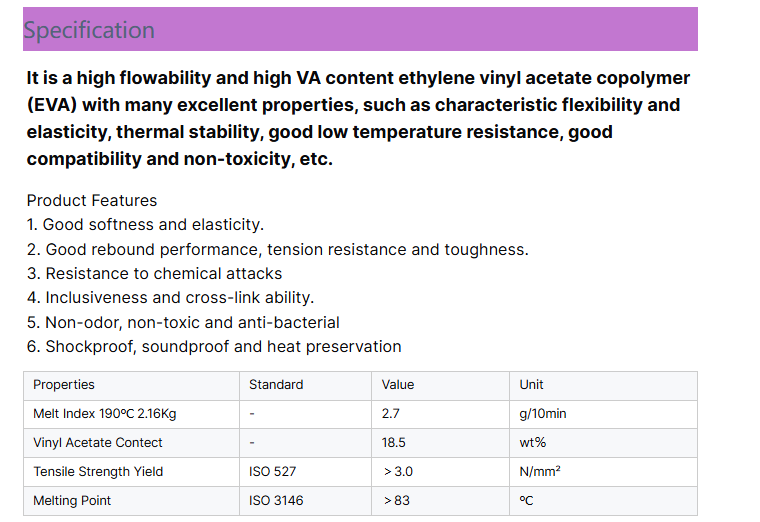Click the Properties column header
The image size is (760, 522).
pyautogui.click(x=64, y=385)
